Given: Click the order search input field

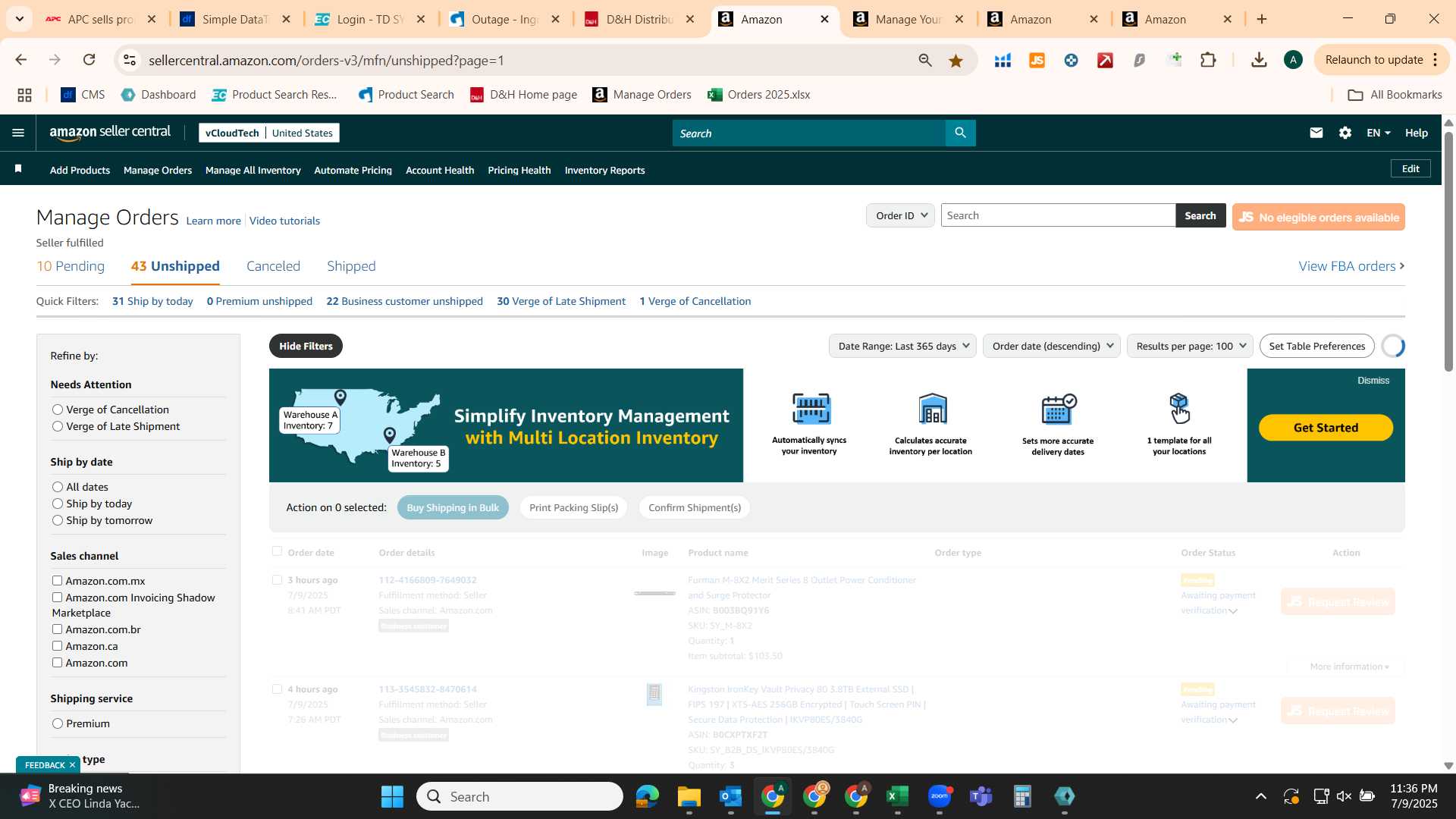Looking at the screenshot, I should [1058, 215].
